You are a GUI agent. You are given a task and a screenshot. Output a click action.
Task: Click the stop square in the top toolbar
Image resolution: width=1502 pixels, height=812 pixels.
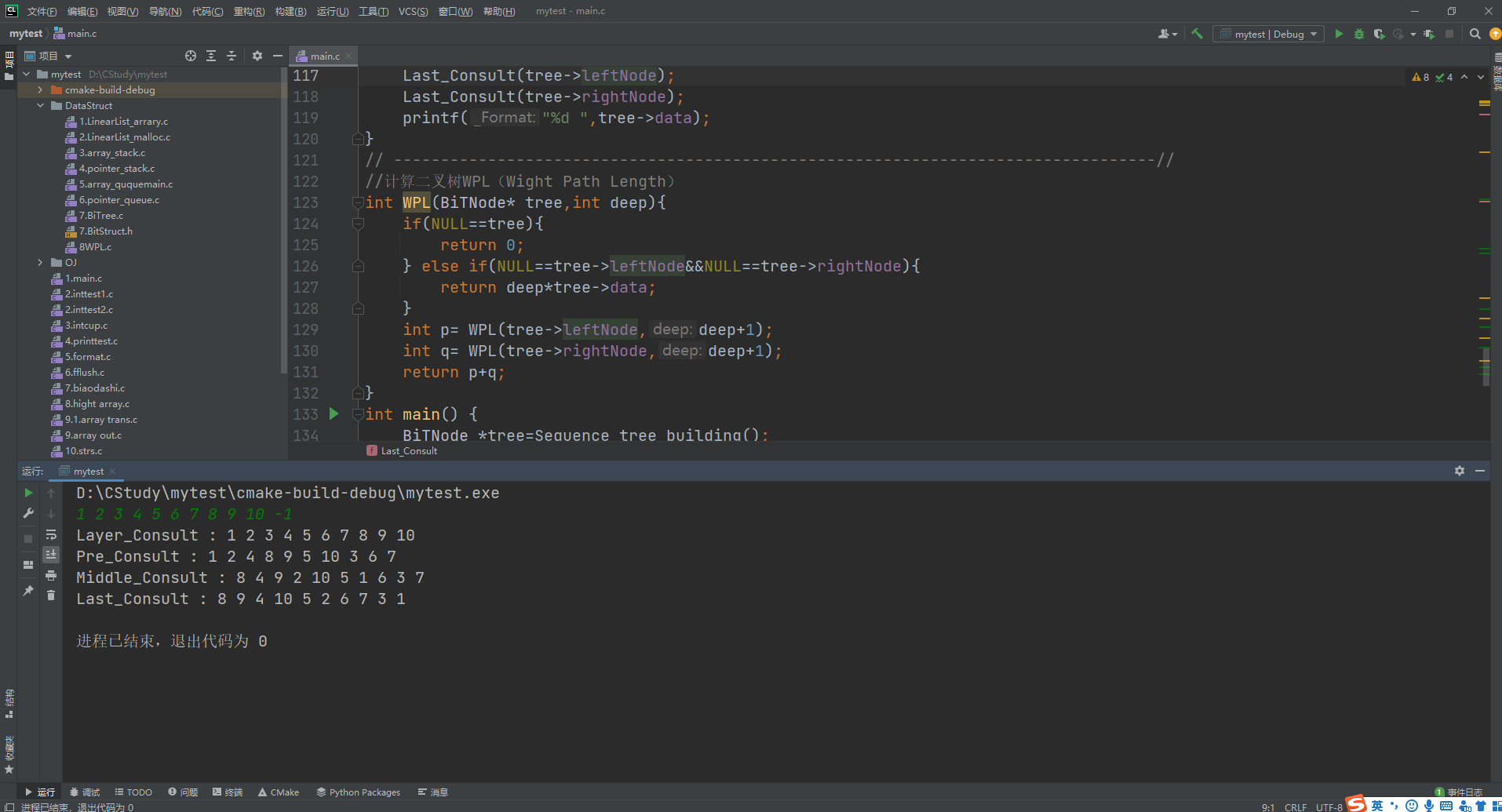[x=1449, y=34]
